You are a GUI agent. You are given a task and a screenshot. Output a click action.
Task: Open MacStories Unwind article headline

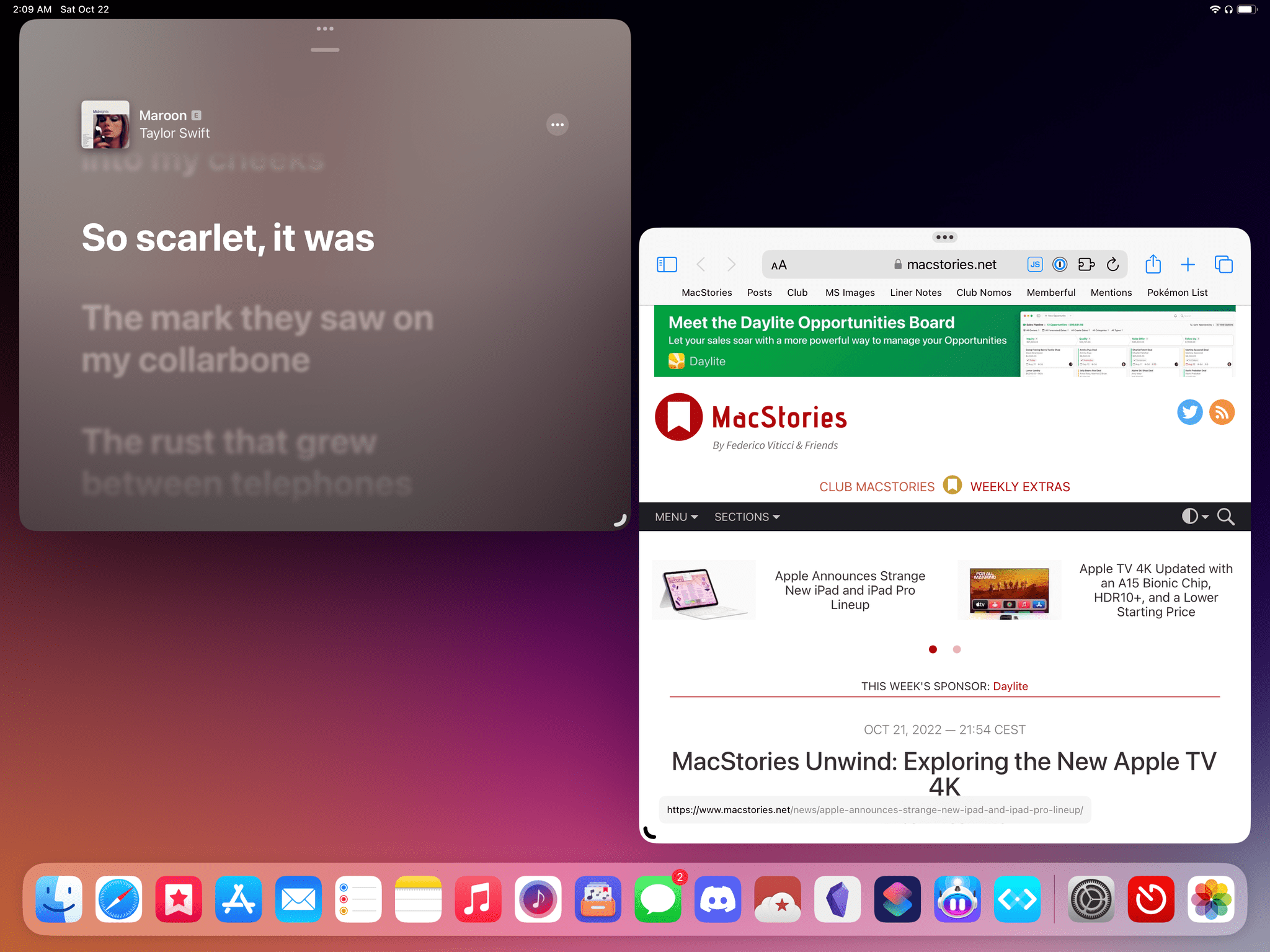(x=944, y=773)
